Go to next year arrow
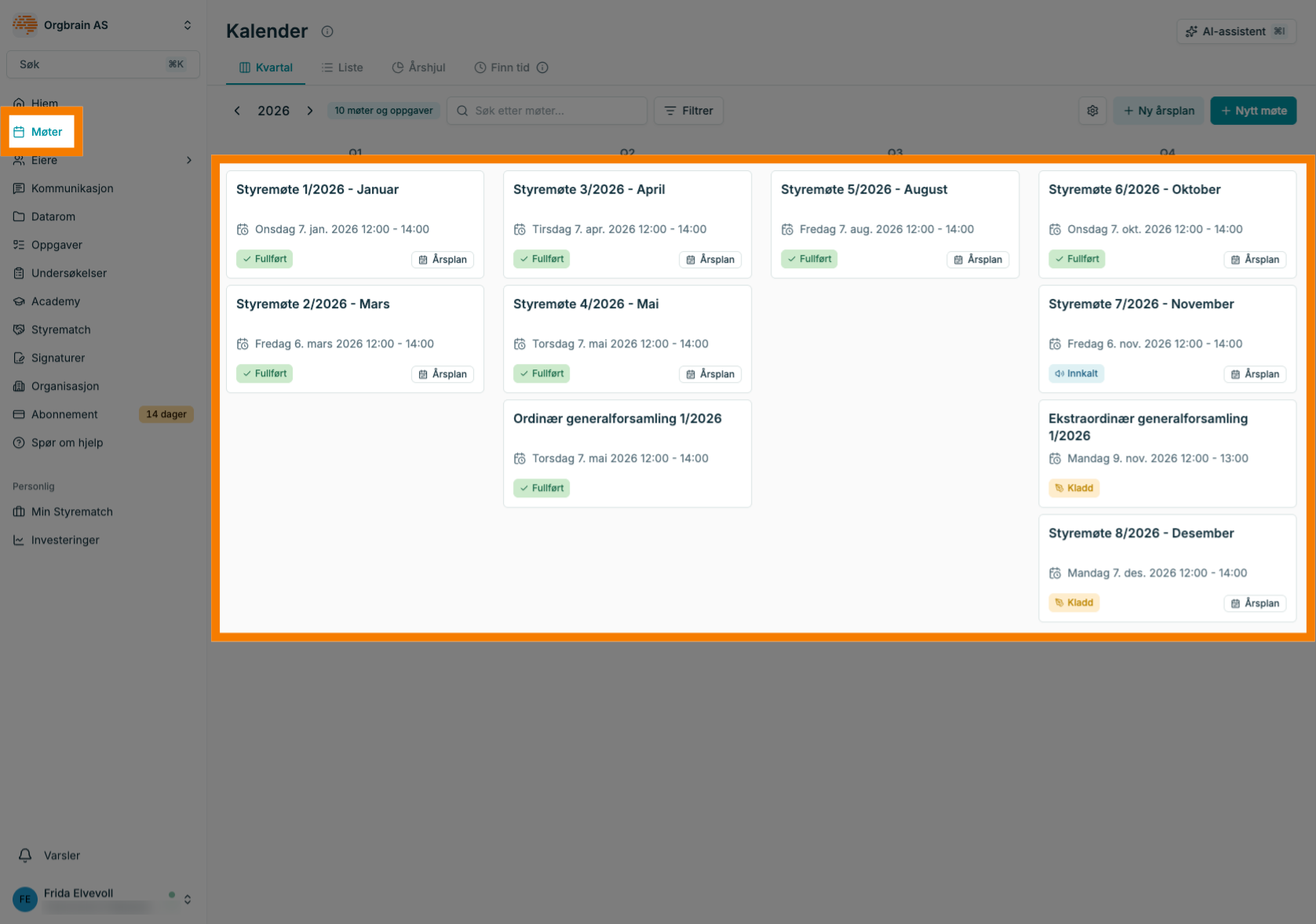This screenshot has width=1316, height=924. [x=310, y=111]
